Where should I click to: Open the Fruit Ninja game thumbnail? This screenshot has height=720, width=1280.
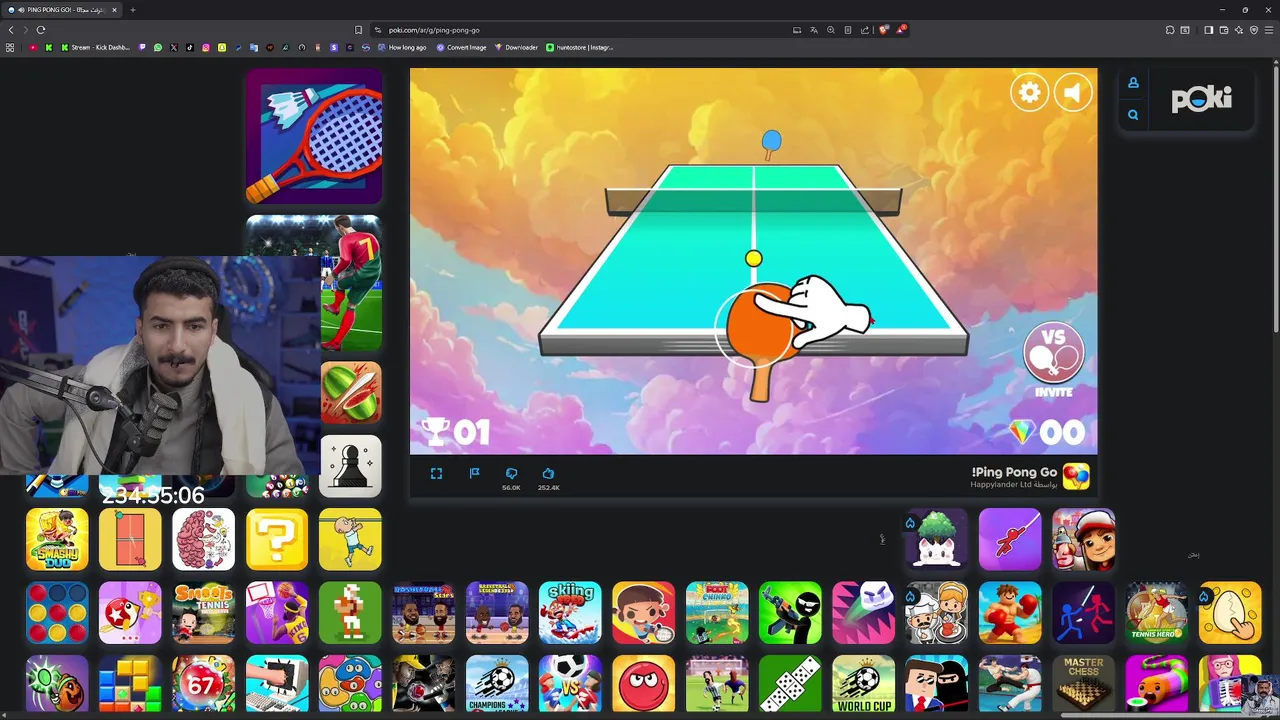coord(350,392)
